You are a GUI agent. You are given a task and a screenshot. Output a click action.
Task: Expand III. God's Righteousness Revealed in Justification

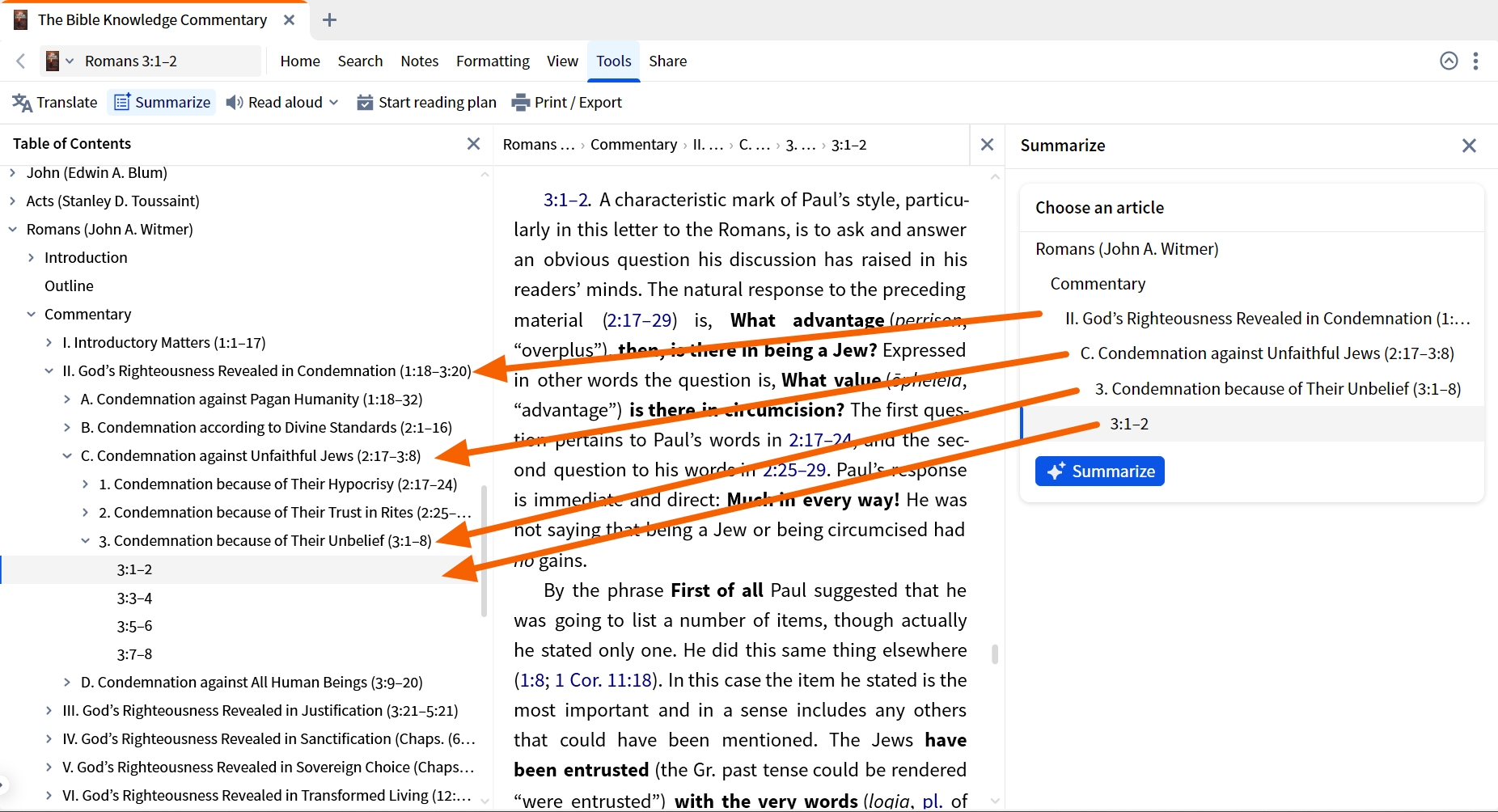tap(49, 710)
